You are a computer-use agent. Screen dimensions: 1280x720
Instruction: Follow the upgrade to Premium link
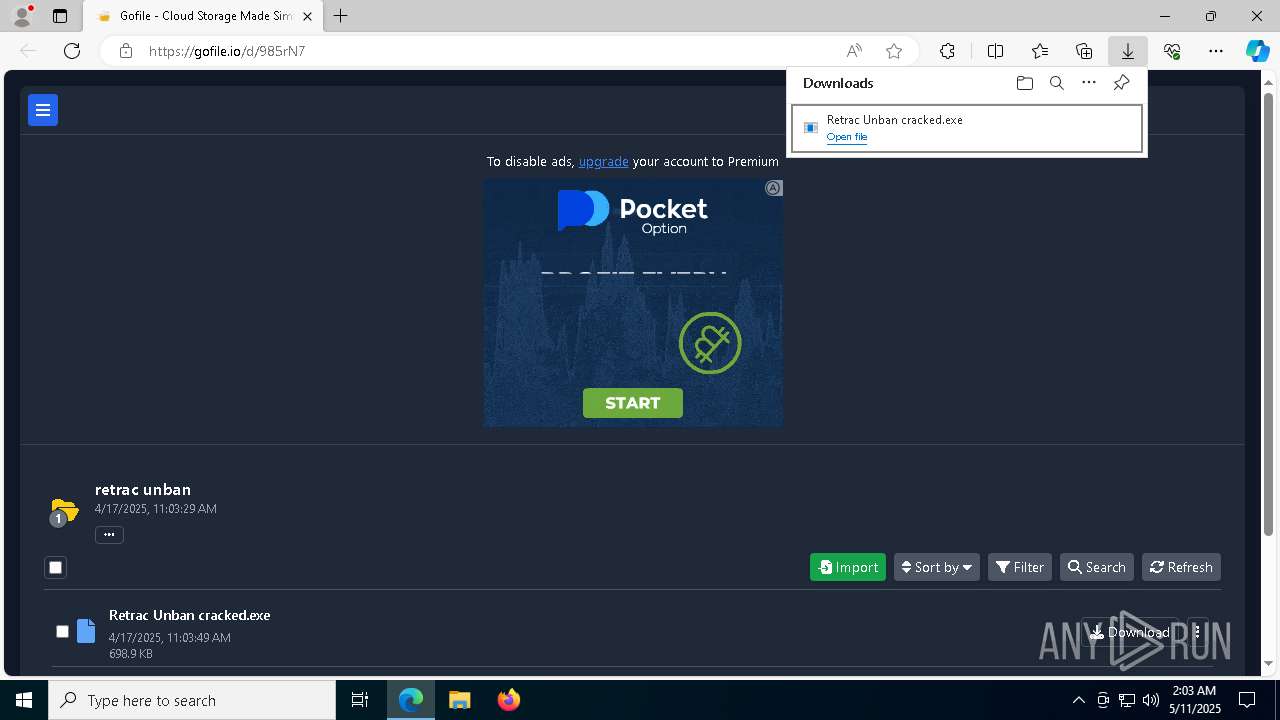[x=603, y=161]
